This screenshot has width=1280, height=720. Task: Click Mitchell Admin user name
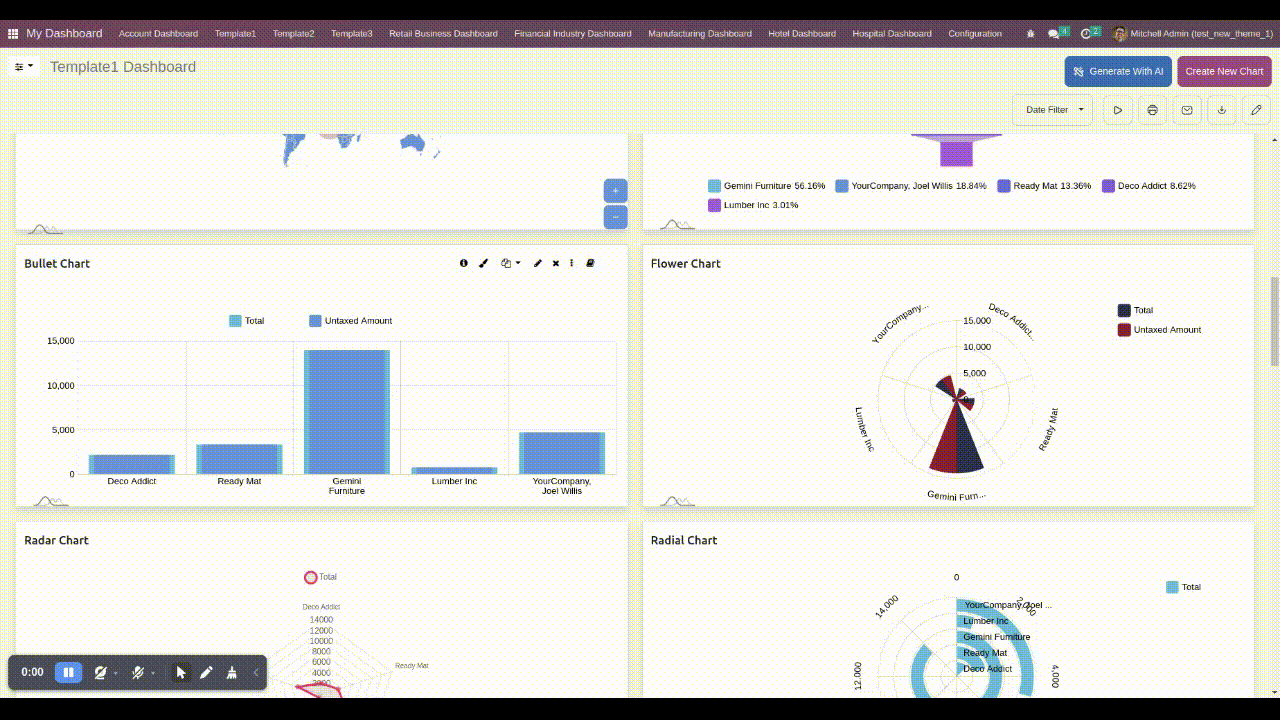point(1202,33)
